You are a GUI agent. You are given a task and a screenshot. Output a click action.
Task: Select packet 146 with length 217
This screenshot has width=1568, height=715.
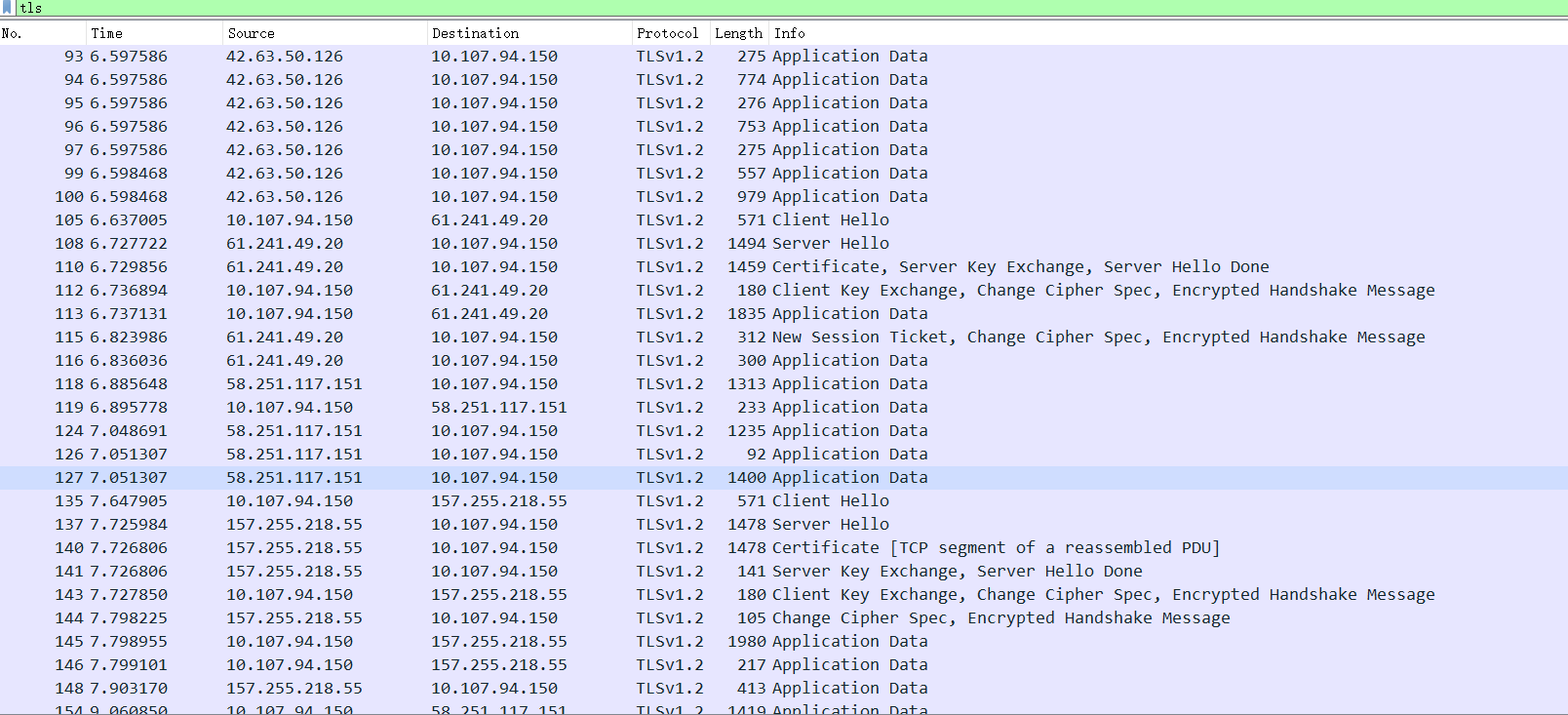pos(784,665)
